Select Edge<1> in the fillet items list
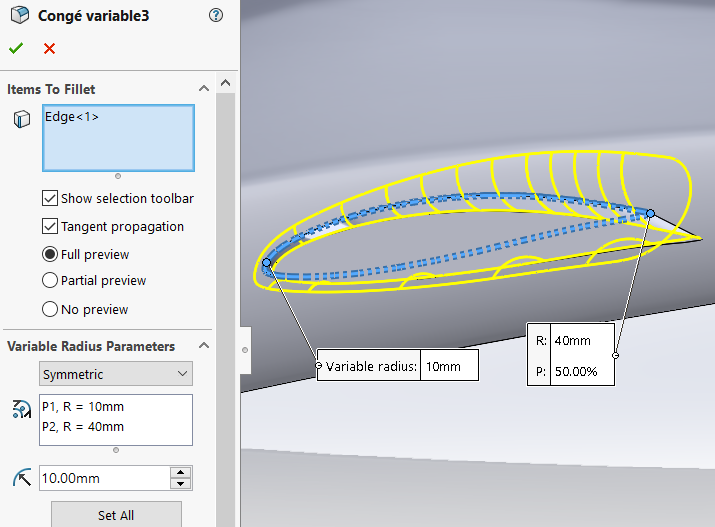715x527 pixels. click(72, 117)
